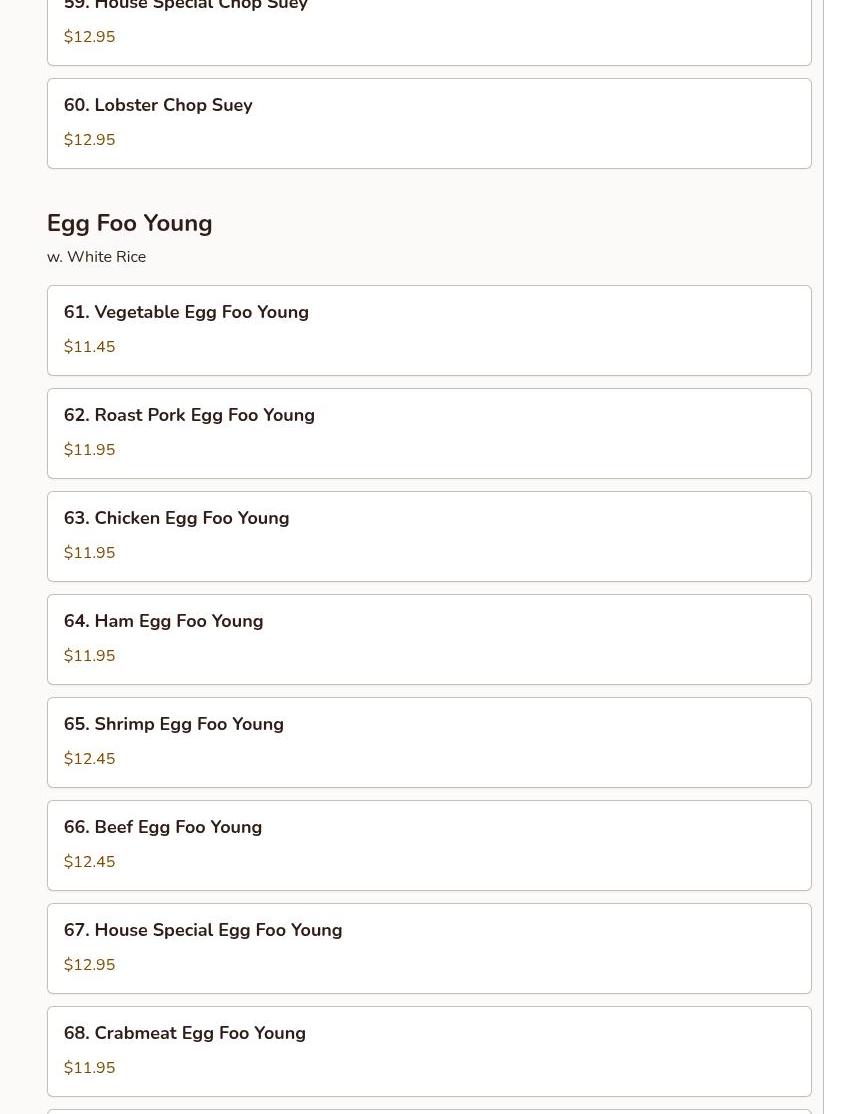Click the House Special Chop Suey price
Image resolution: width=844 pixels, height=1114 pixels.
[x=89, y=37]
